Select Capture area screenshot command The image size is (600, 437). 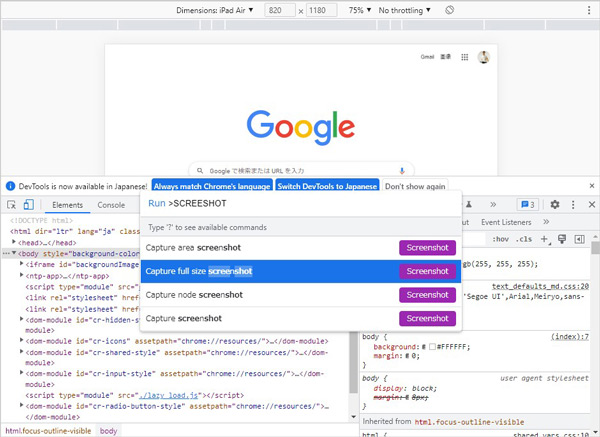pyautogui.click(x=301, y=248)
